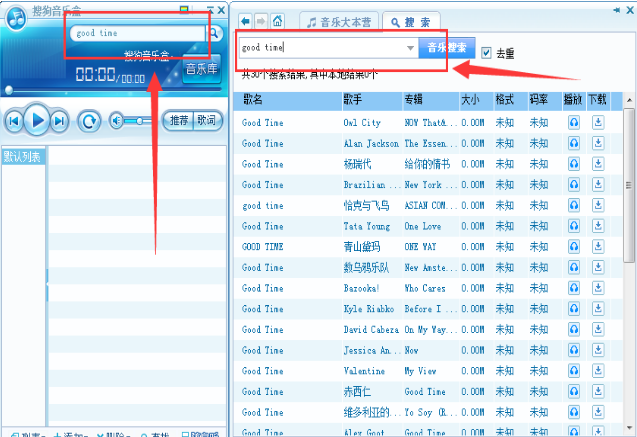Go forward with the right arrow
The width and height of the screenshot is (637, 437).
click(x=261, y=21)
